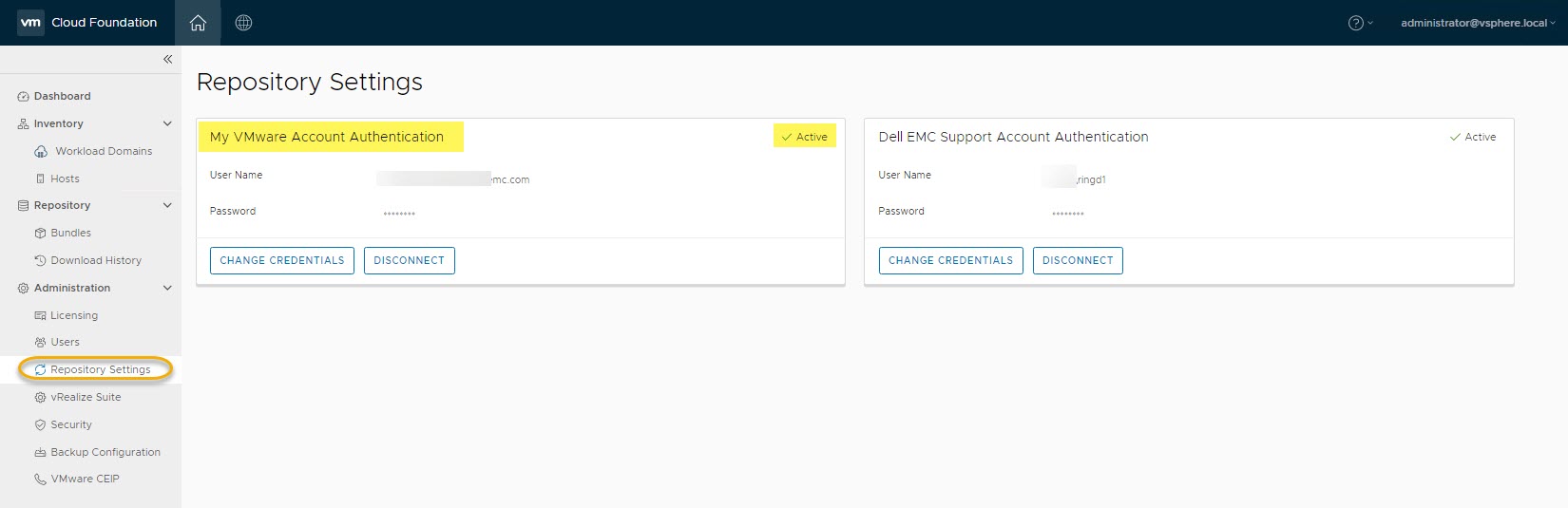Open Backup Configuration
This screenshot has height=508, width=1568.
coord(105,452)
